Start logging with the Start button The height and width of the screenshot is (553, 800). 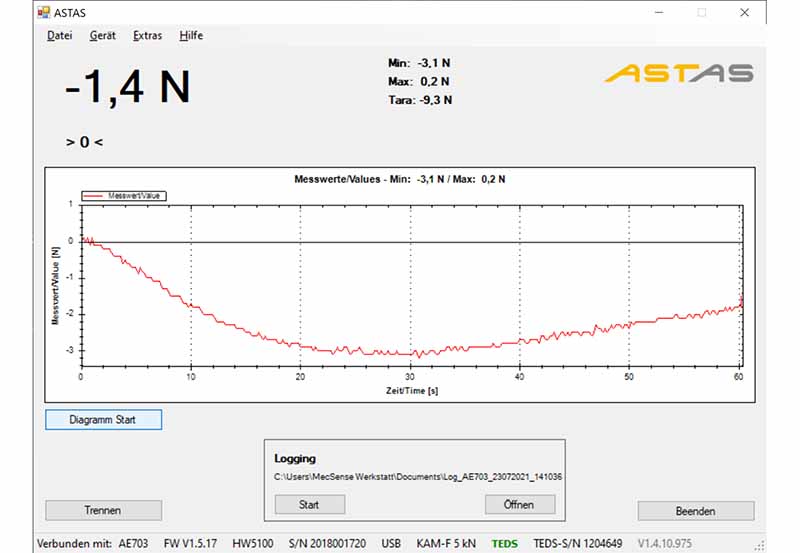pos(309,505)
